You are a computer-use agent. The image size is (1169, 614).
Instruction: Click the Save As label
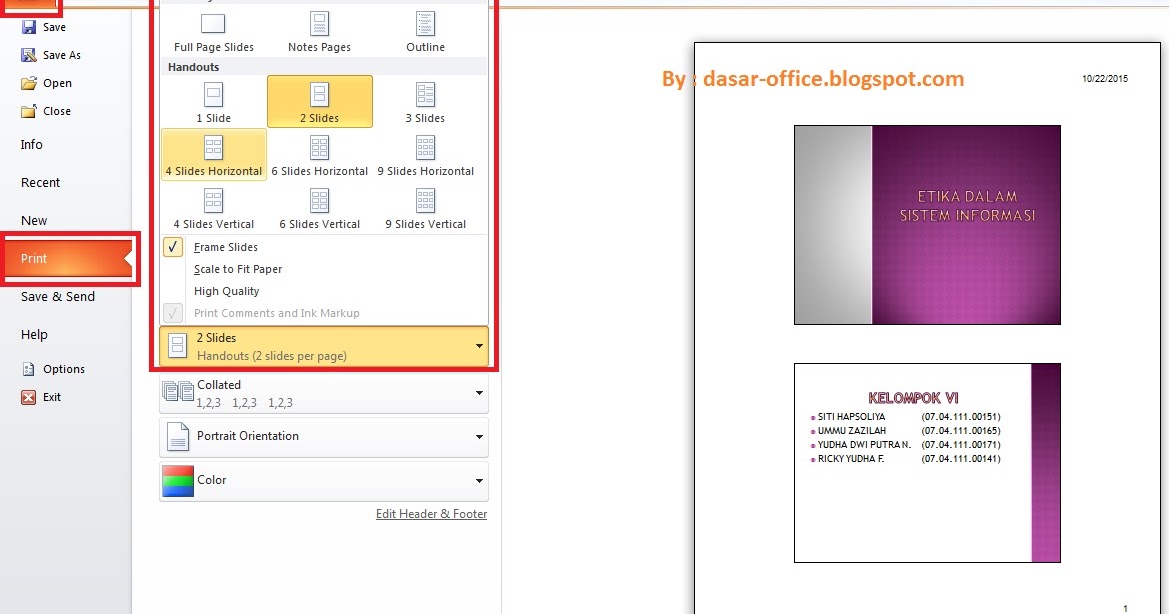click(62, 55)
